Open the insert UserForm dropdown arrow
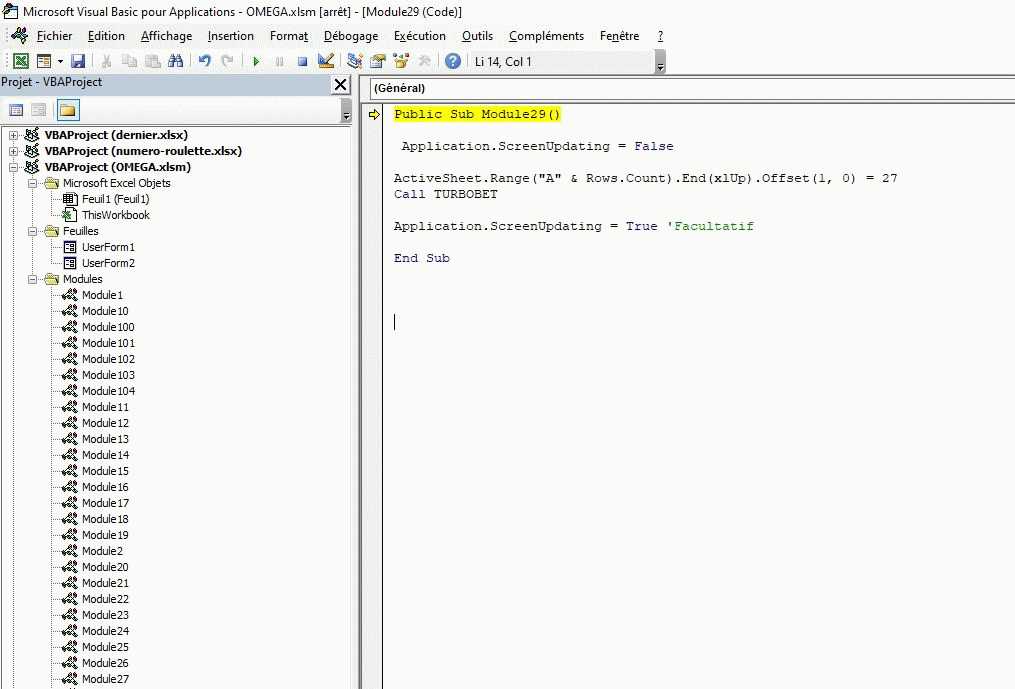This screenshot has width=1015, height=689. point(59,61)
